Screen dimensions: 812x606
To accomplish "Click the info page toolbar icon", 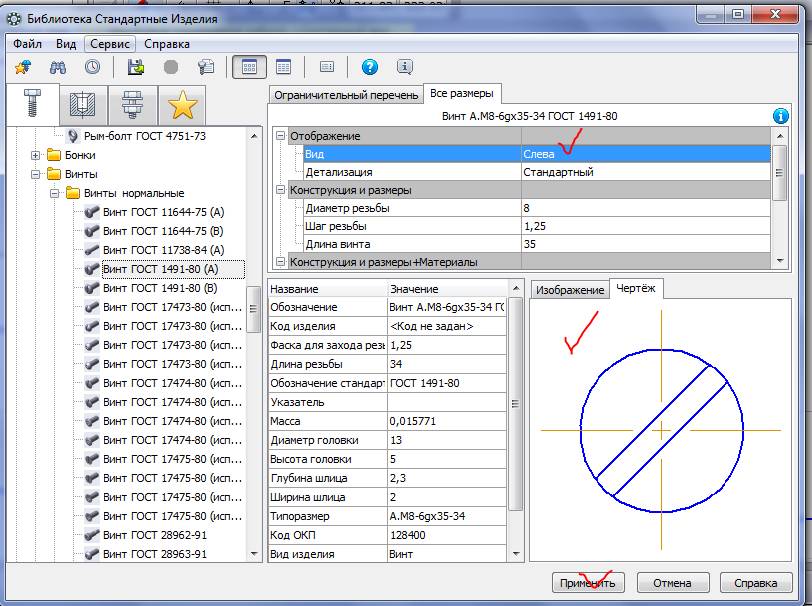I will pos(404,67).
